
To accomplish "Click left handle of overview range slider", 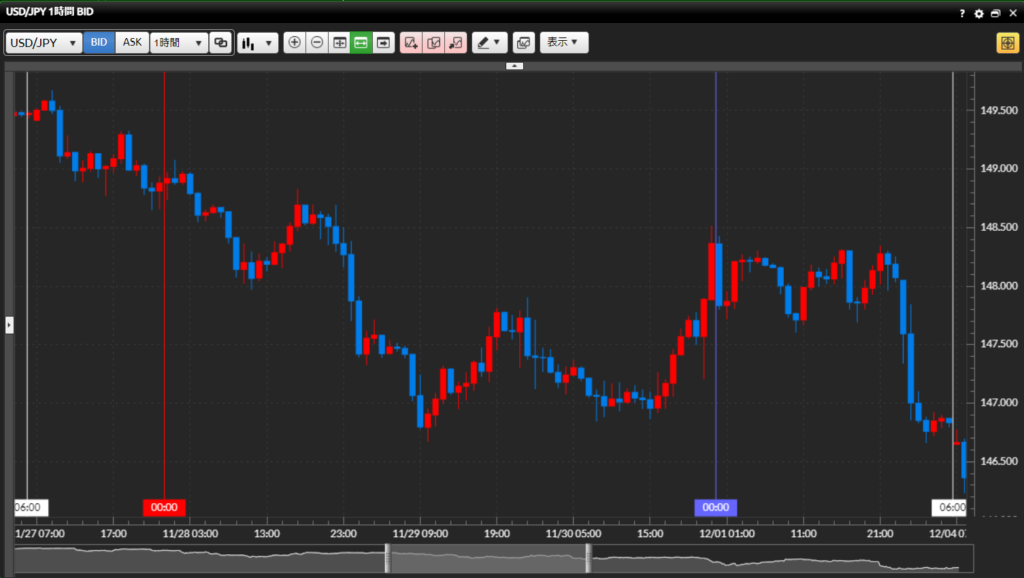I will (386, 559).
